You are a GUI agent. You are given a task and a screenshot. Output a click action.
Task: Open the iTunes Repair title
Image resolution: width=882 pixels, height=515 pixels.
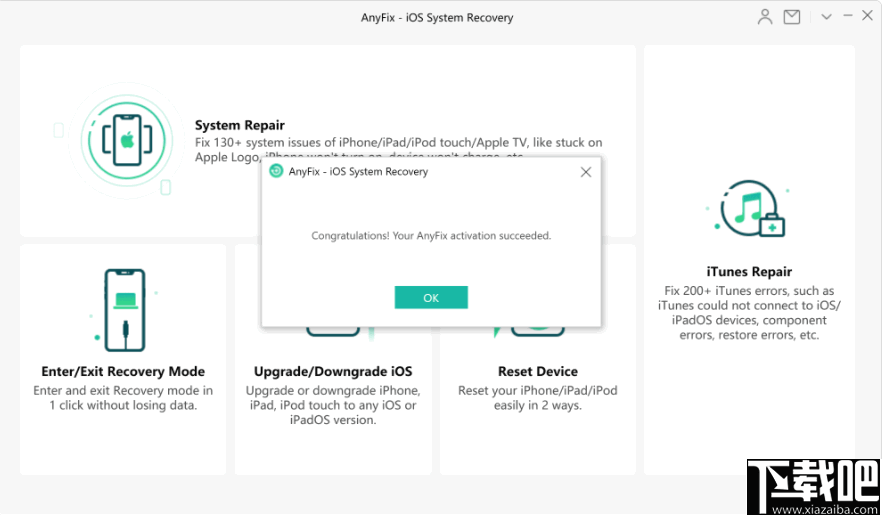[749, 272]
